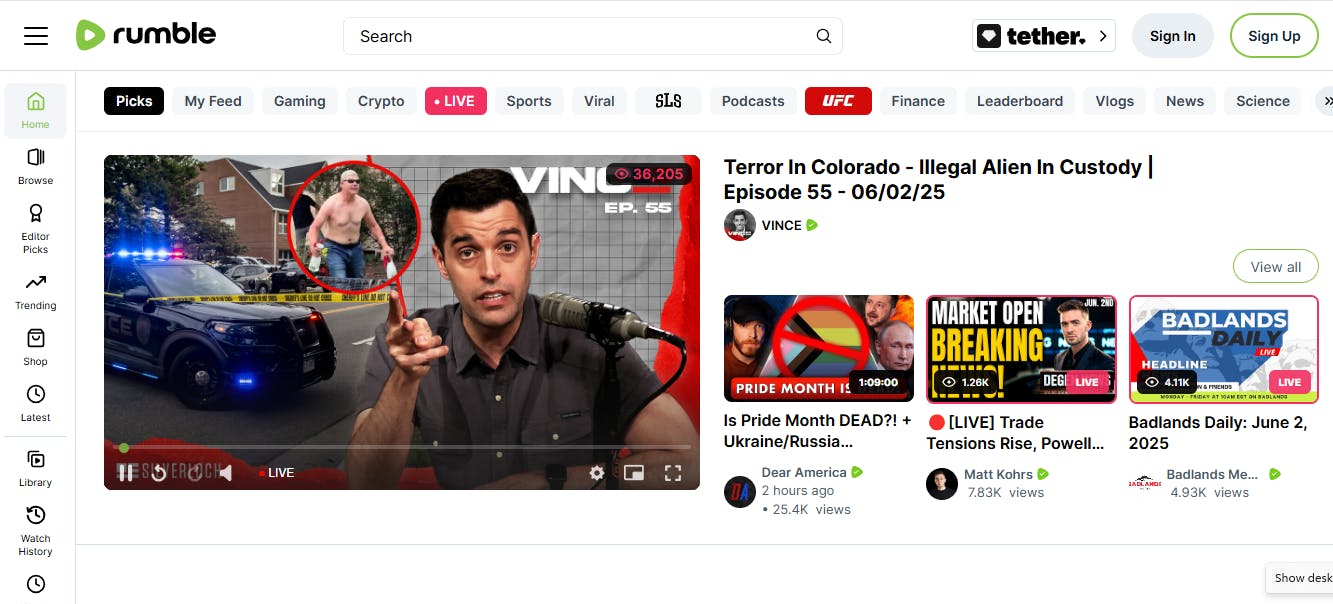
Task: Enter fullscreen on video player
Action: point(673,473)
